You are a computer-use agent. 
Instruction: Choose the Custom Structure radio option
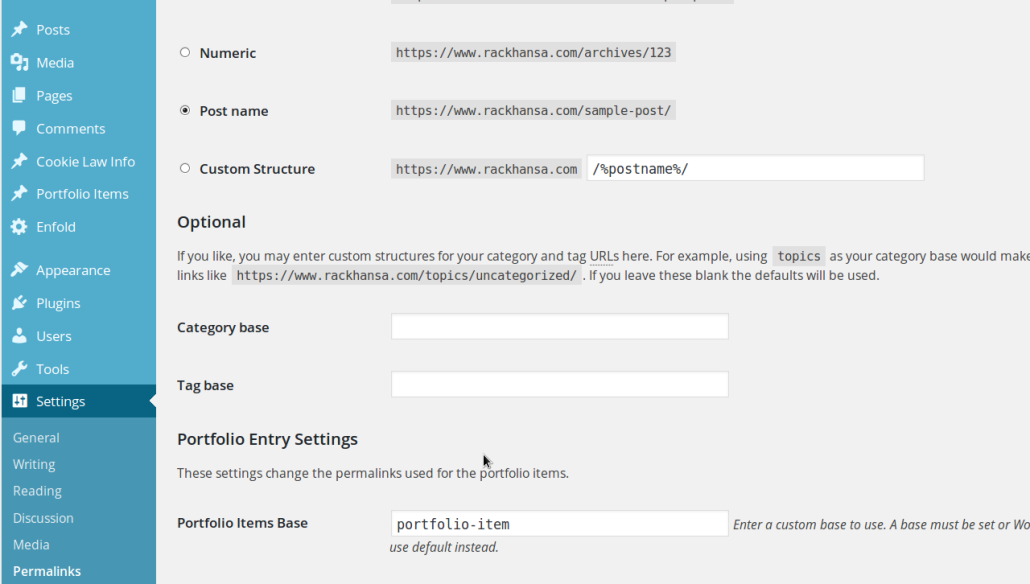click(185, 169)
